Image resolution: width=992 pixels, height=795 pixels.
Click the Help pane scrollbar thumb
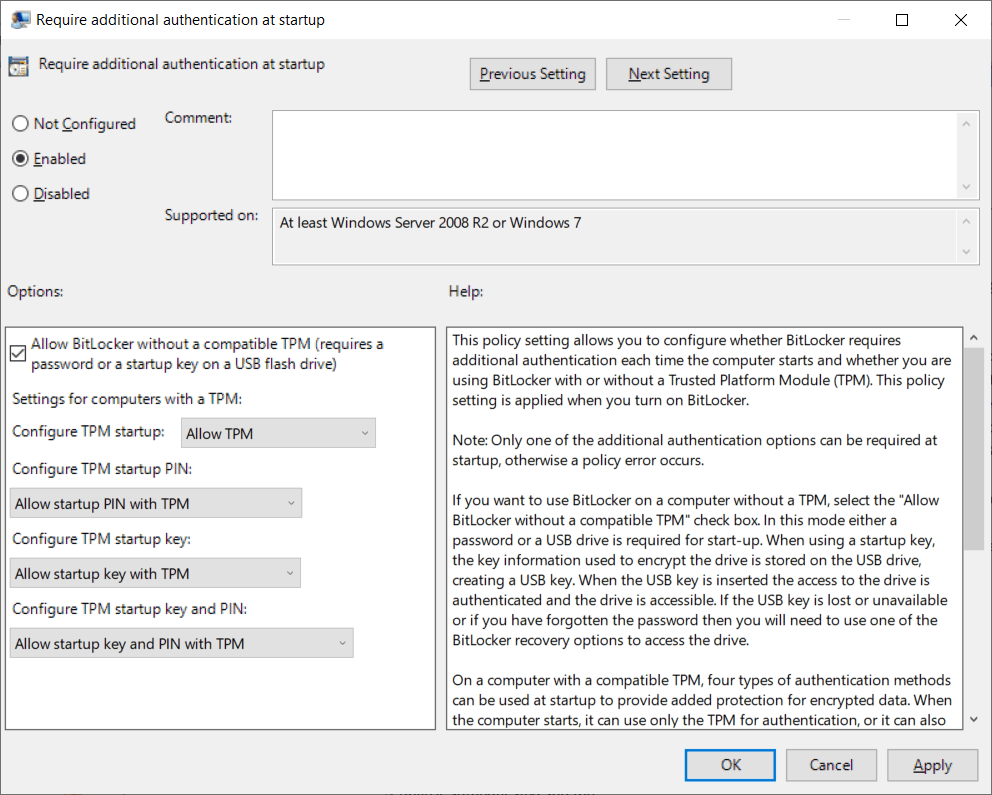tap(974, 448)
